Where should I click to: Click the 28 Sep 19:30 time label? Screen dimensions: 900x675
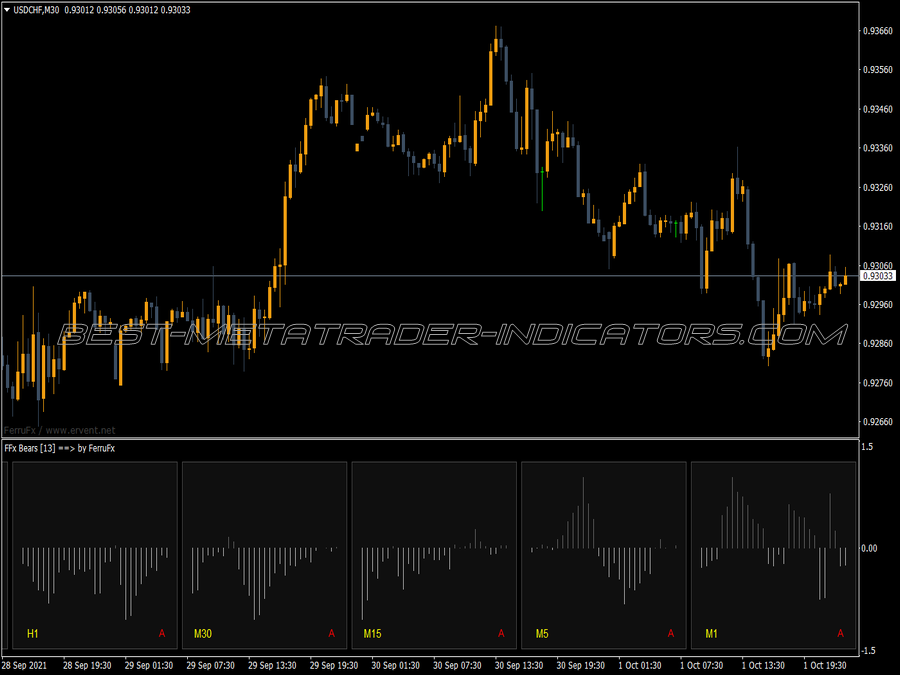pos(87,665)
